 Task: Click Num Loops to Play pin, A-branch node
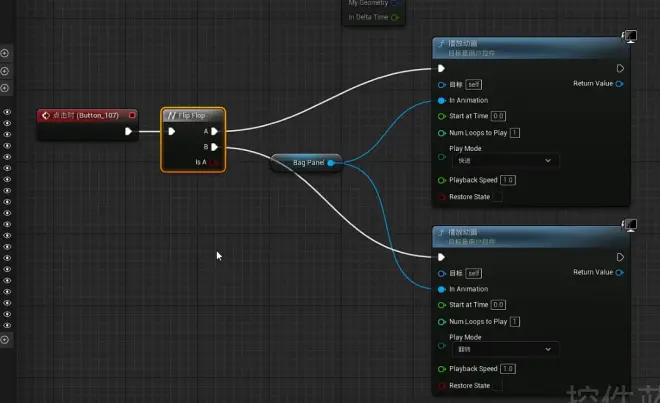442,133
